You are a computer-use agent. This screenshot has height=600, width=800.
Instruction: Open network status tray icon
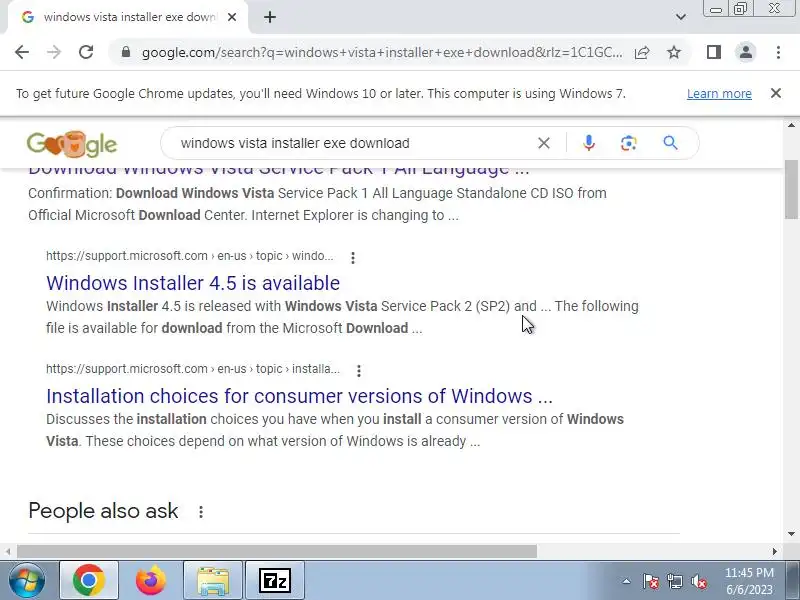point(674,581)
